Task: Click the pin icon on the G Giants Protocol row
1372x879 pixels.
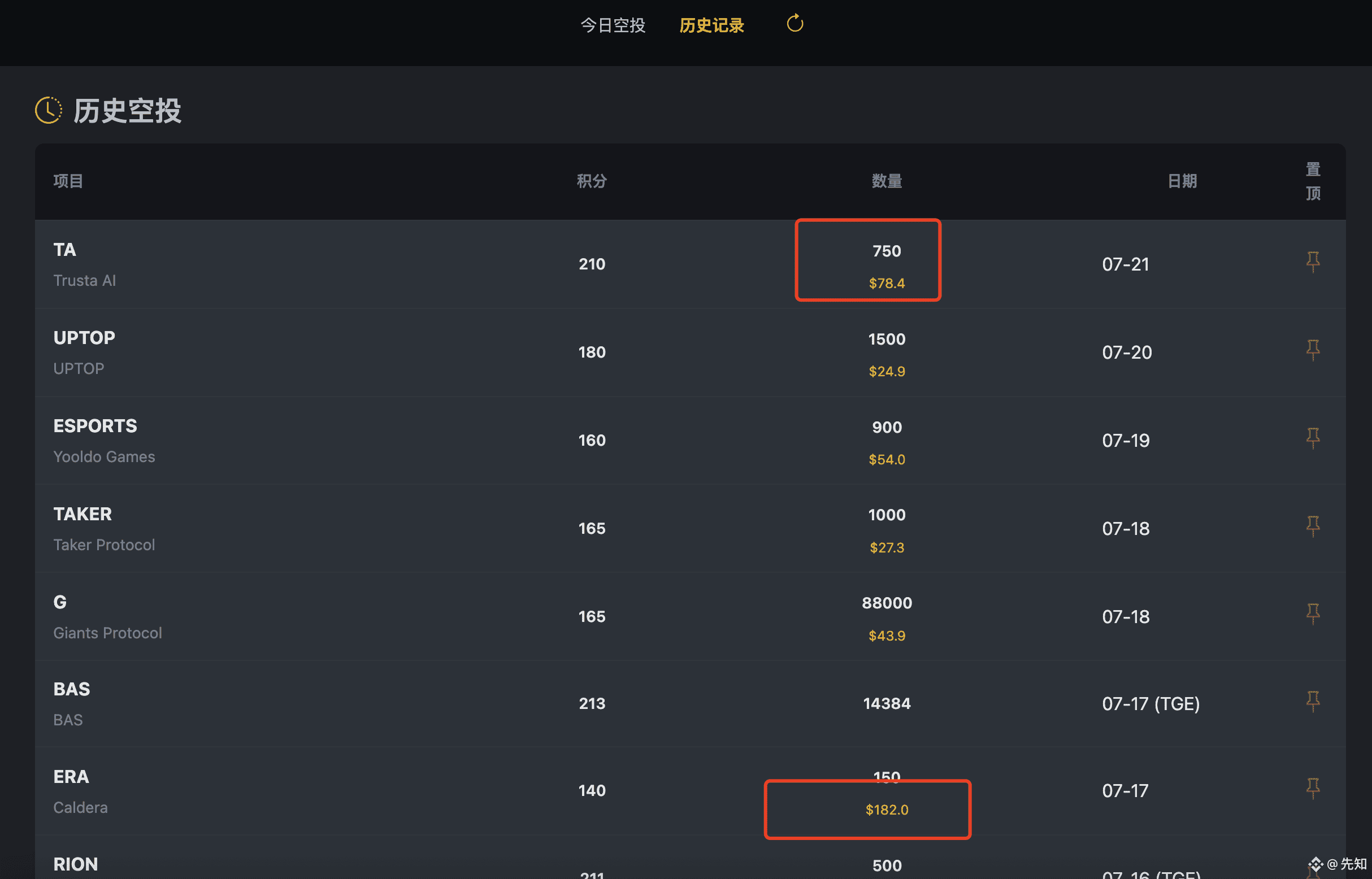Action: pos(1313,615)
